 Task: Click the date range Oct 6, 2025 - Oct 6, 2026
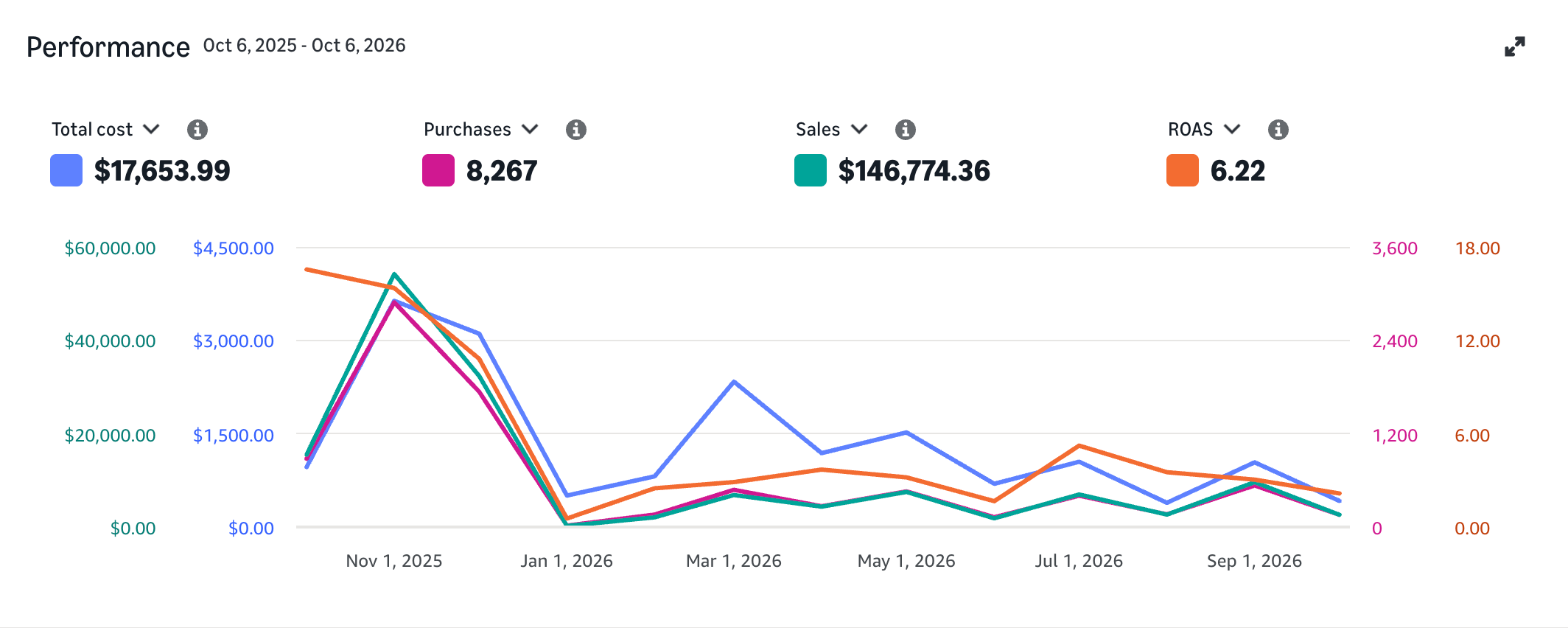click(304, 45)
